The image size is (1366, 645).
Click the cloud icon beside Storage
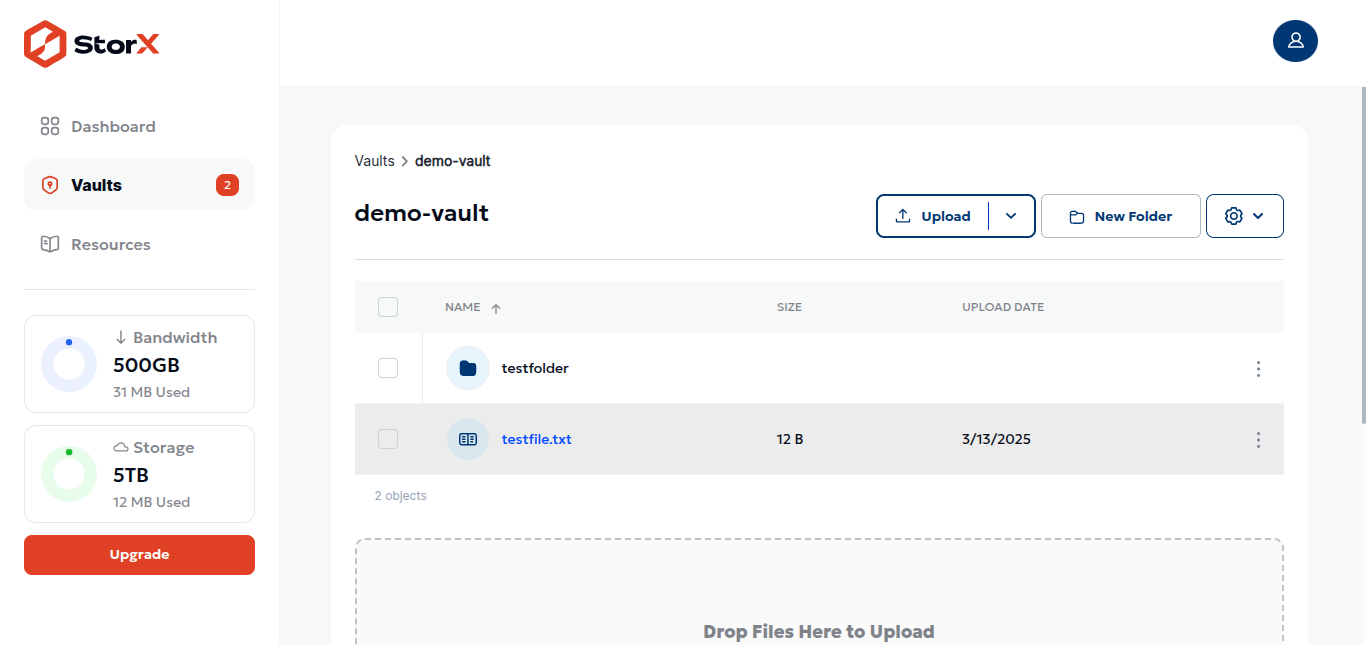pos(121,447)
